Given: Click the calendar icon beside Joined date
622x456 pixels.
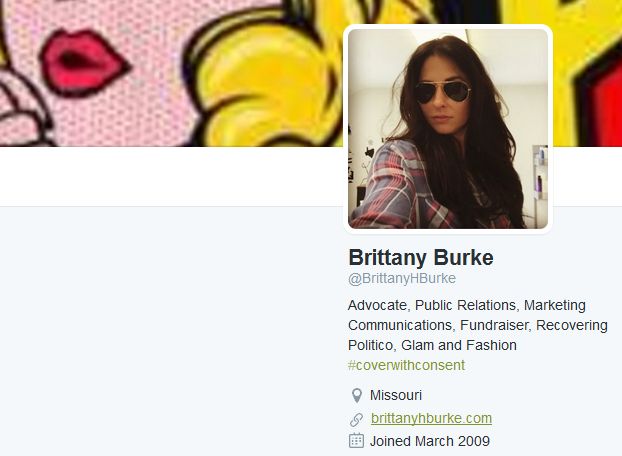Looking at the screenshot, I should pos(356,441).
